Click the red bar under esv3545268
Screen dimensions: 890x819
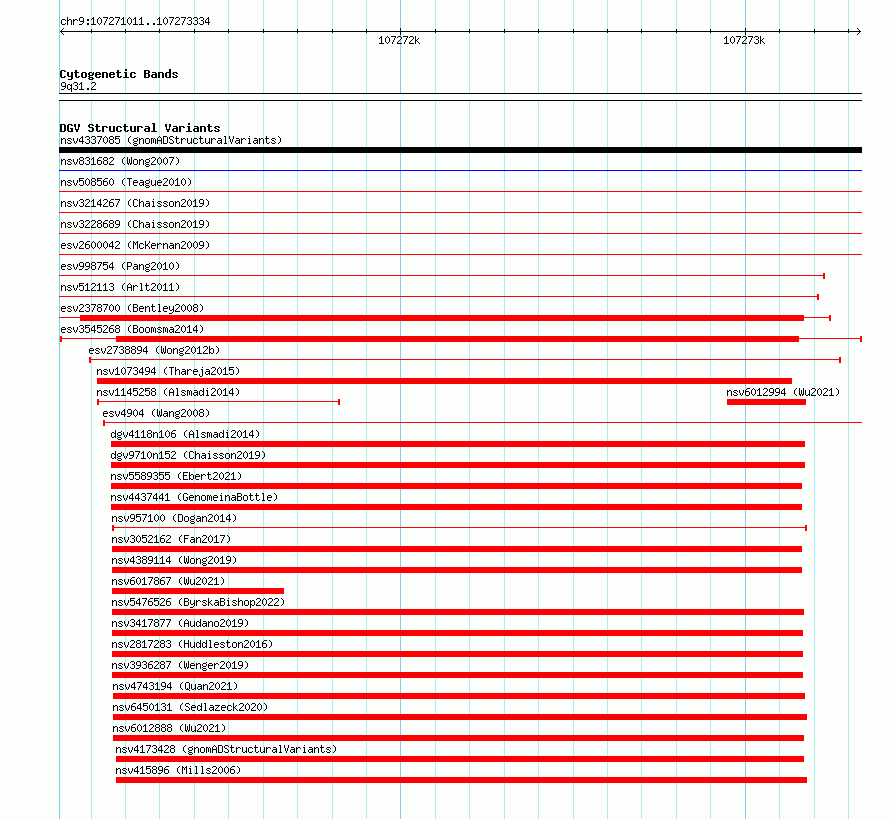pos(457,339)
